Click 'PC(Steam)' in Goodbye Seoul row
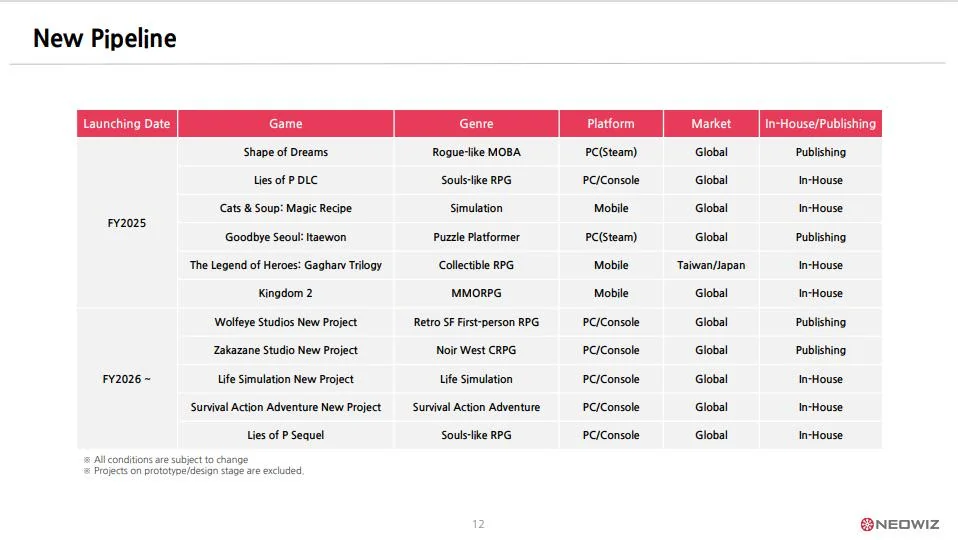The width and height of the screenshot is (958, 540). click(x=610, y=237)
